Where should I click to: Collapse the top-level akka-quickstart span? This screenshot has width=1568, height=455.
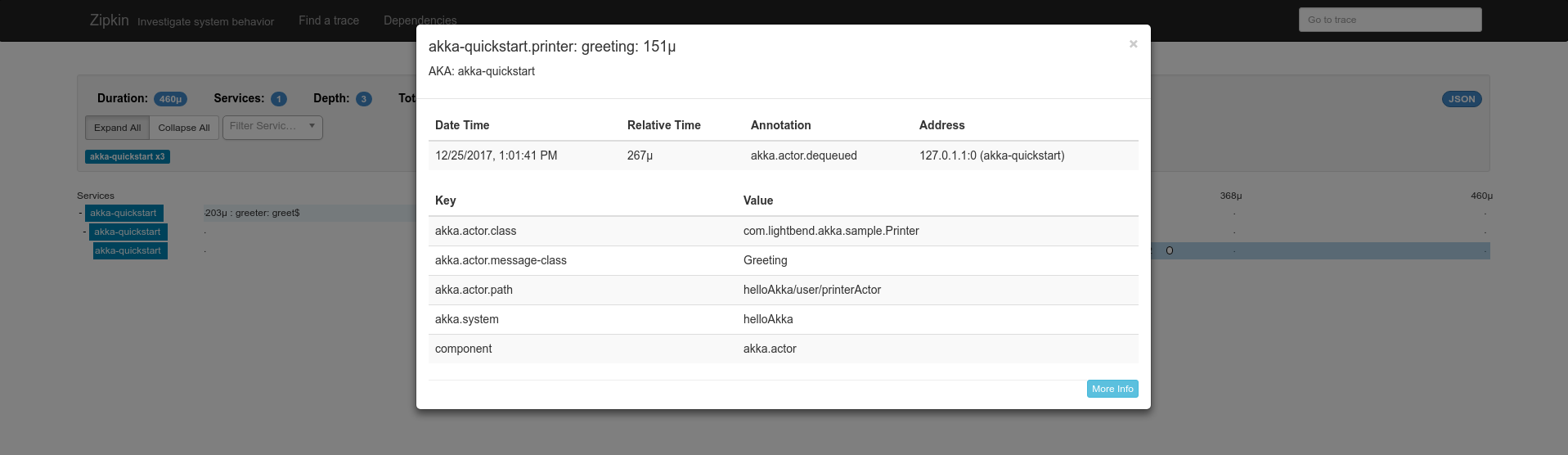coord(80,214)
